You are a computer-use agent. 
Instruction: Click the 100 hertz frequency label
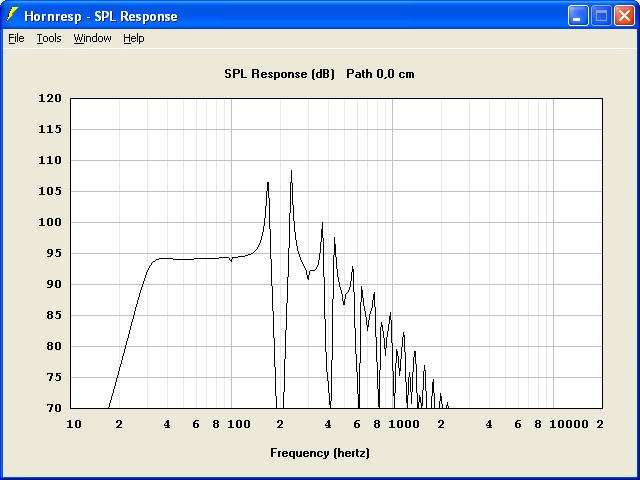pyautogui.click(x=239, y=424)
